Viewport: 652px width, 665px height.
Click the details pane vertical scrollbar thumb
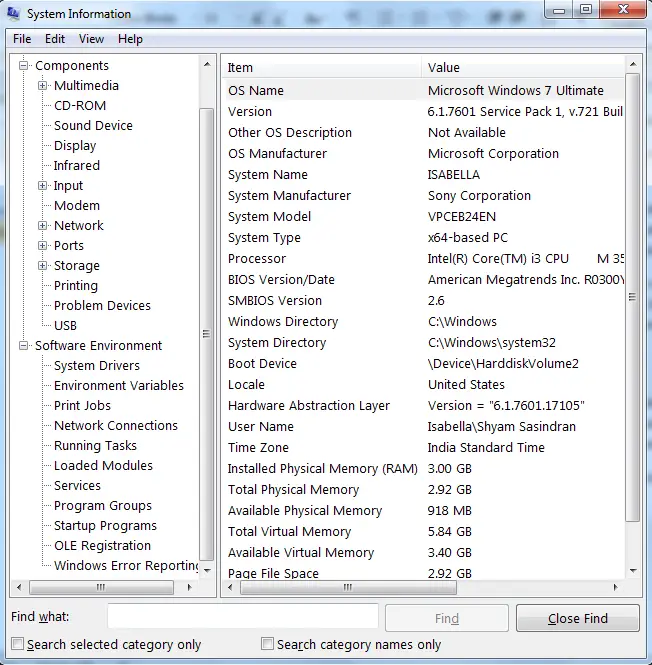coord(632,297)
